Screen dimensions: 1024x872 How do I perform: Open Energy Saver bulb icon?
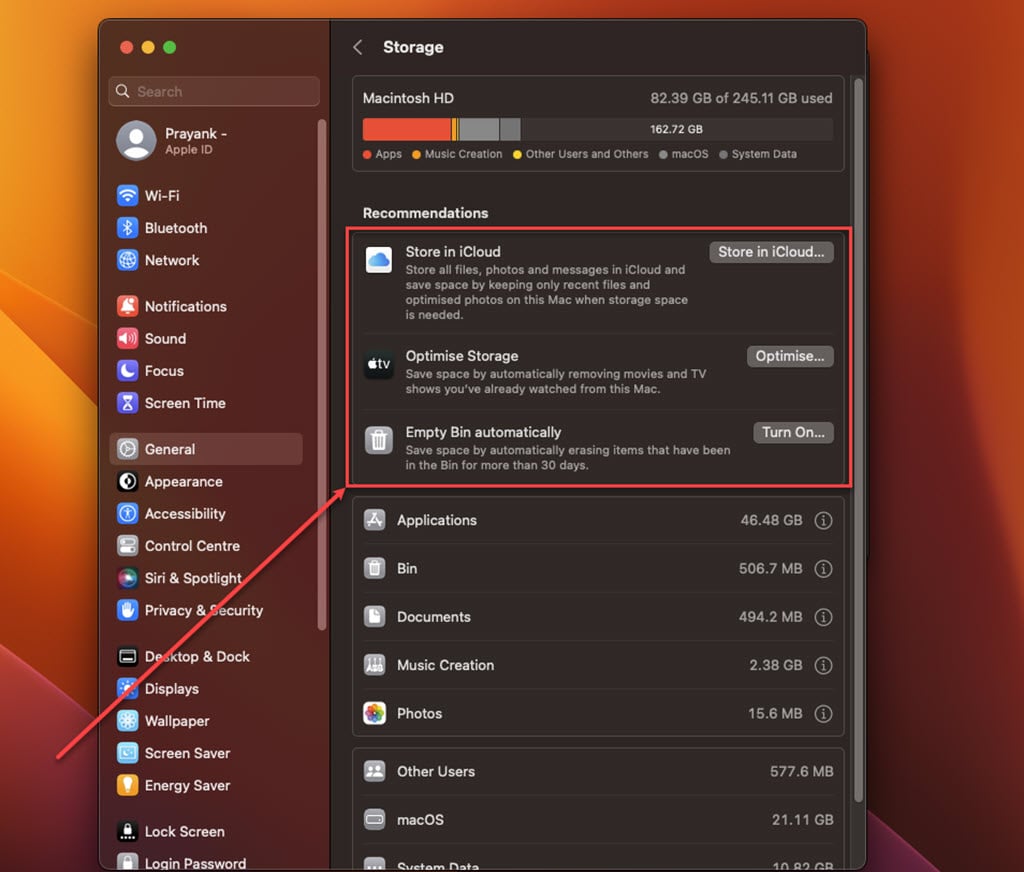tap(127, 785)
